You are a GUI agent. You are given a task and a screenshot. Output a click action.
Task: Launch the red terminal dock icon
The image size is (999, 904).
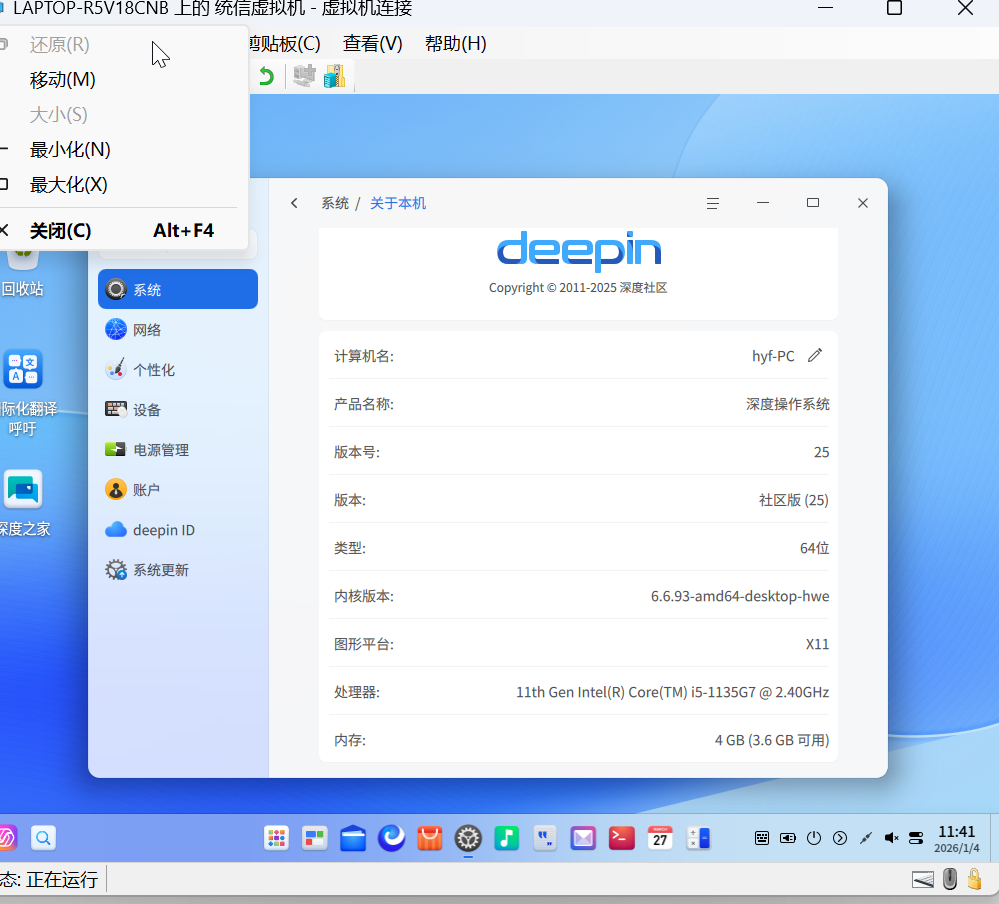coord(621,838)
